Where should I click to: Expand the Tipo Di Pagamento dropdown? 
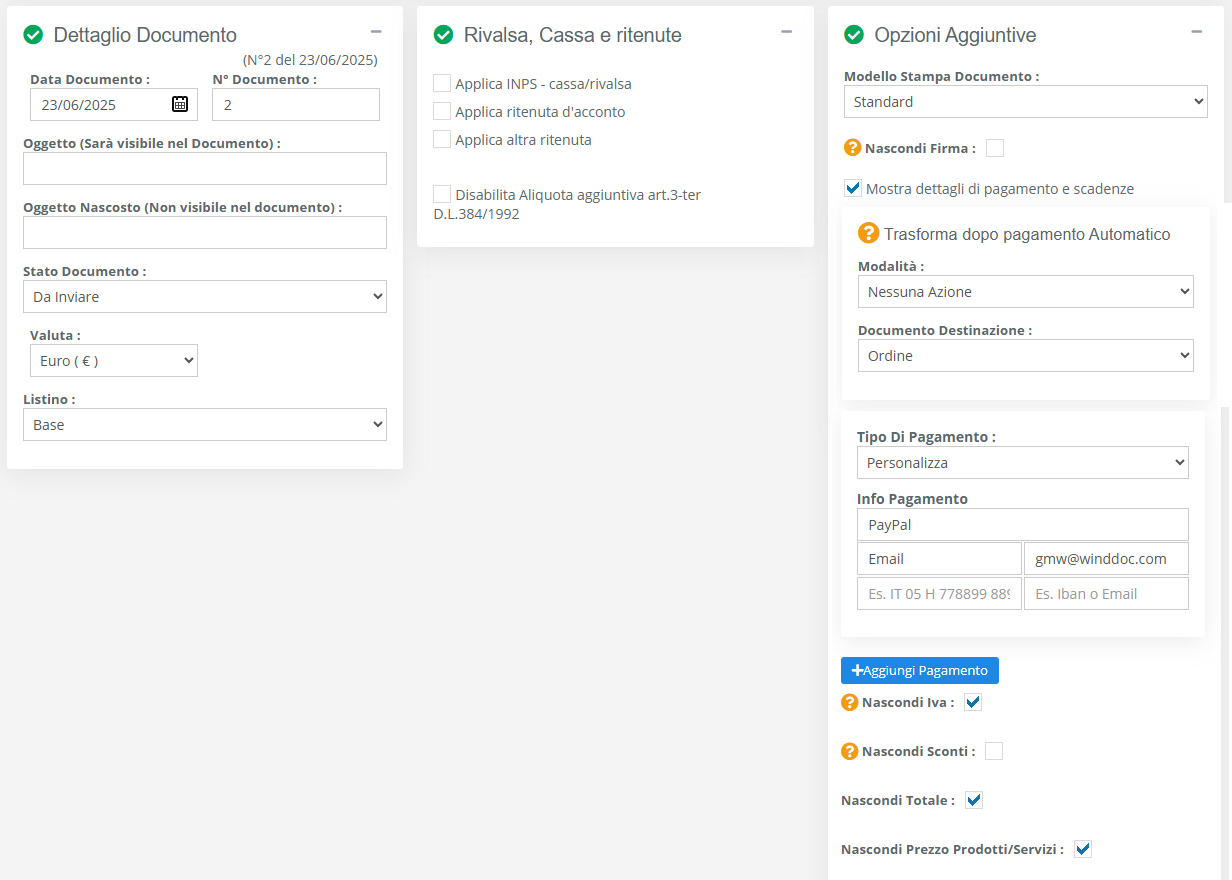point(1022,463)
